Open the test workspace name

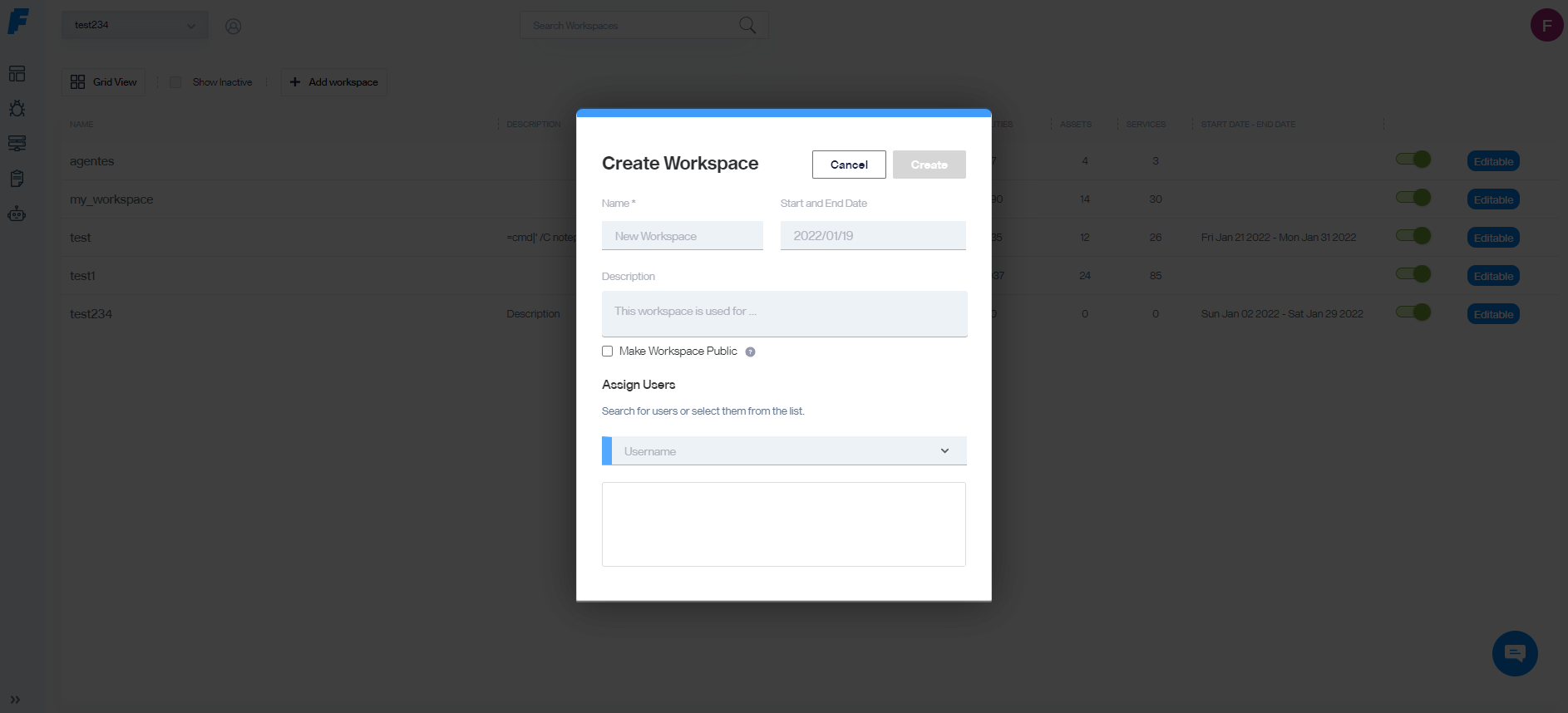[x=81, y=238]
